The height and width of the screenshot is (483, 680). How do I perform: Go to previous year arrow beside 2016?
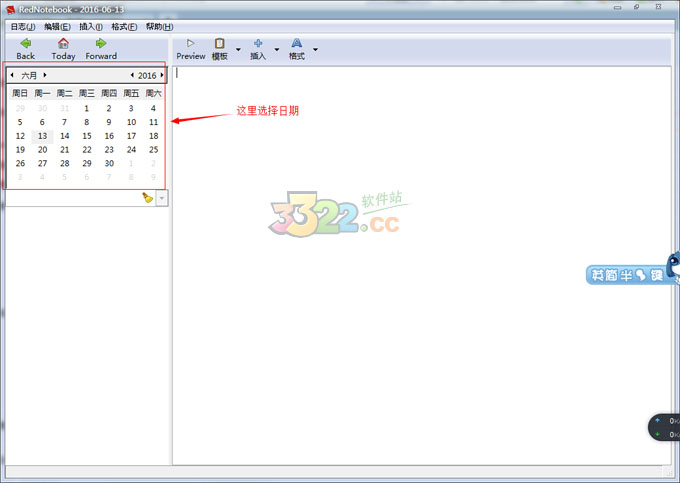click(132, 75)
